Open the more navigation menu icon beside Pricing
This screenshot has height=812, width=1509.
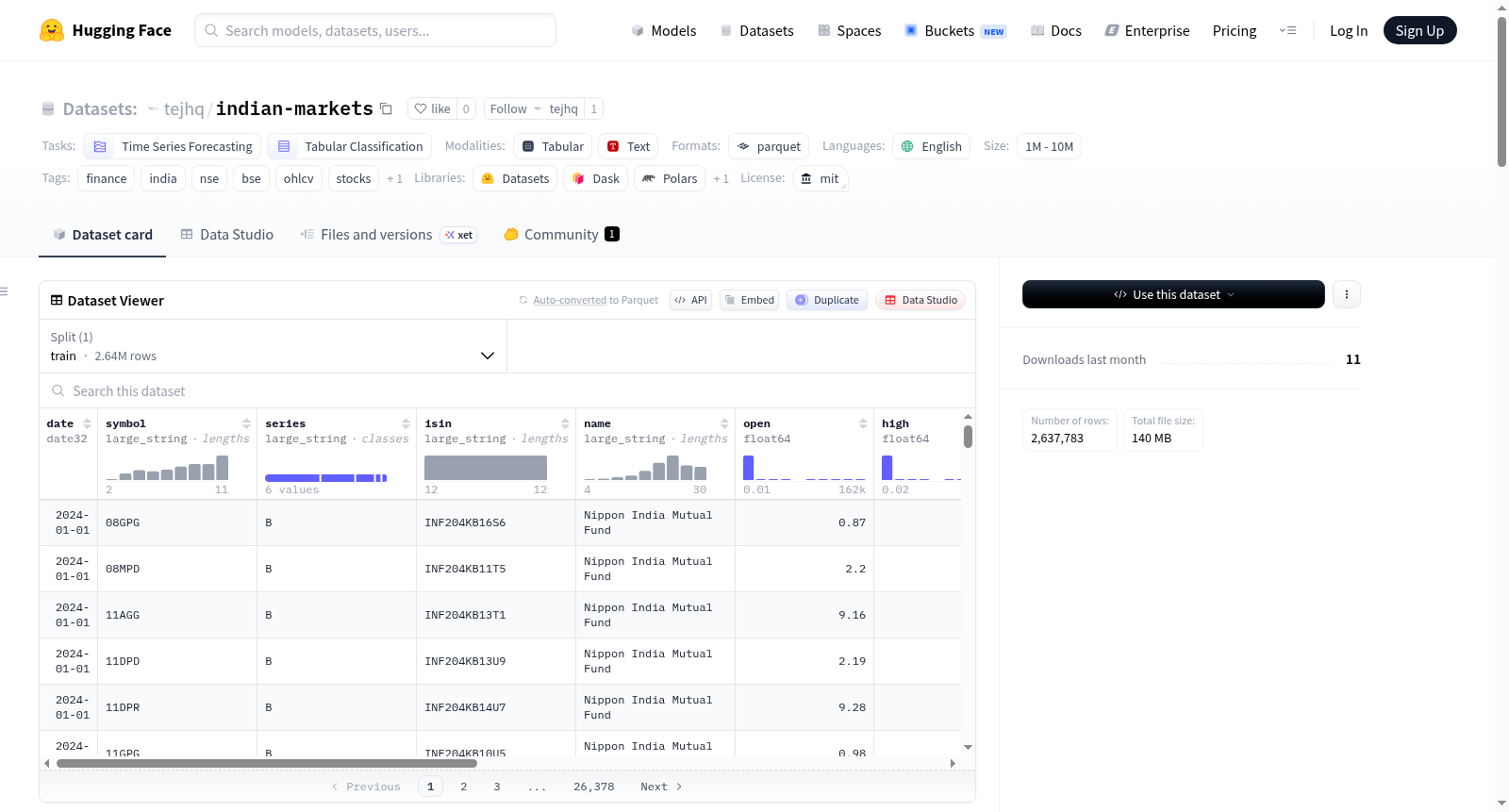click(1287, 30)
